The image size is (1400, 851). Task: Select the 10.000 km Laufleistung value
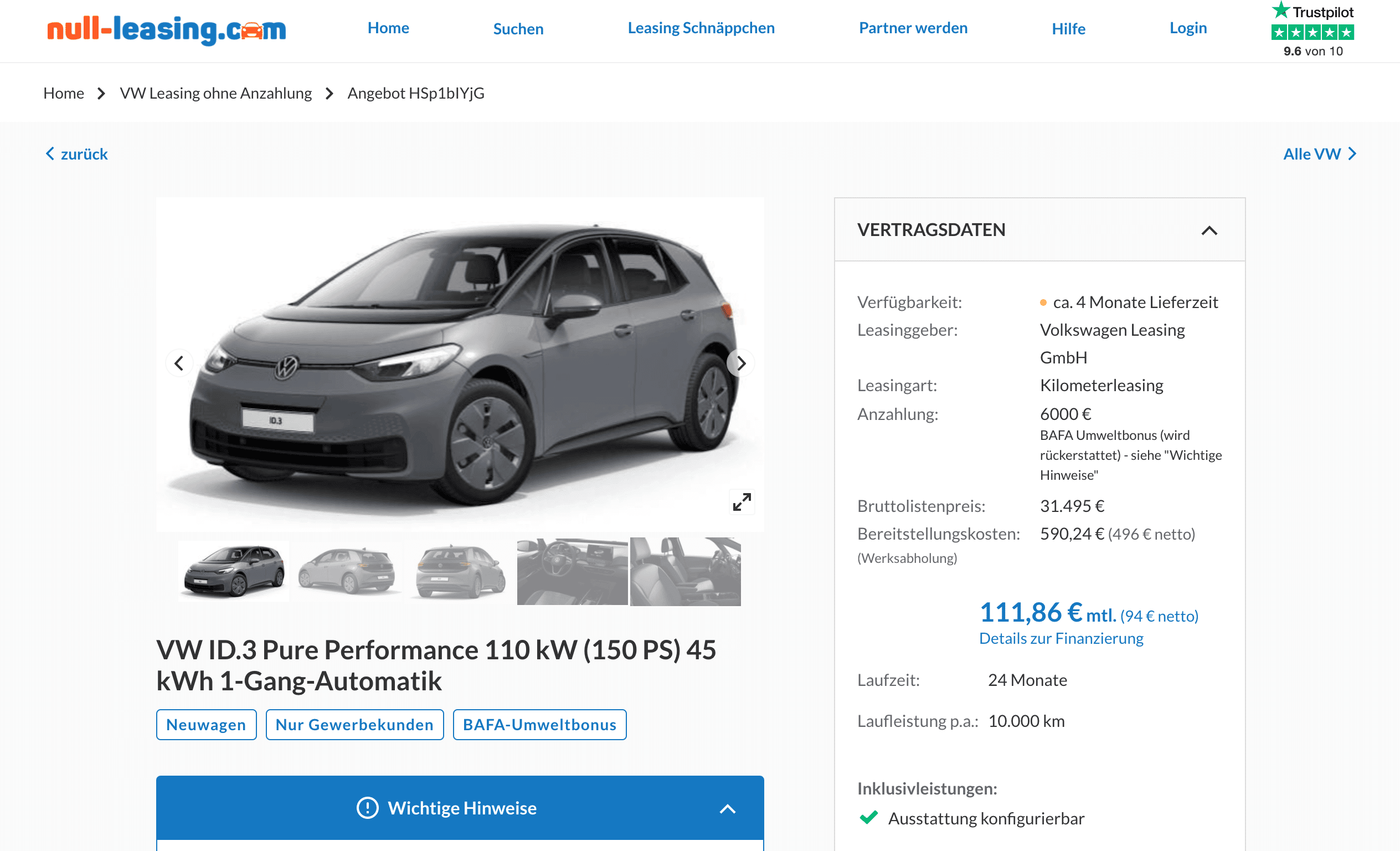[1026, 721]
